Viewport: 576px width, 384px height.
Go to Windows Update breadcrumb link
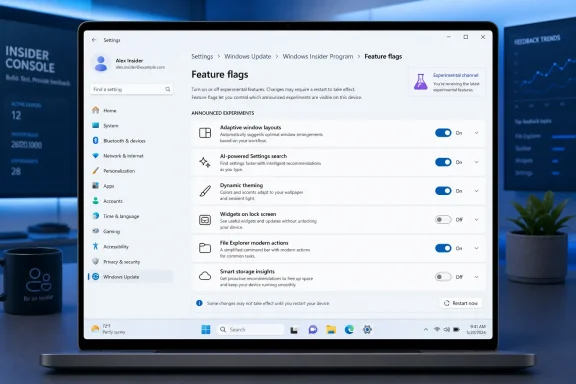[248, 56]
